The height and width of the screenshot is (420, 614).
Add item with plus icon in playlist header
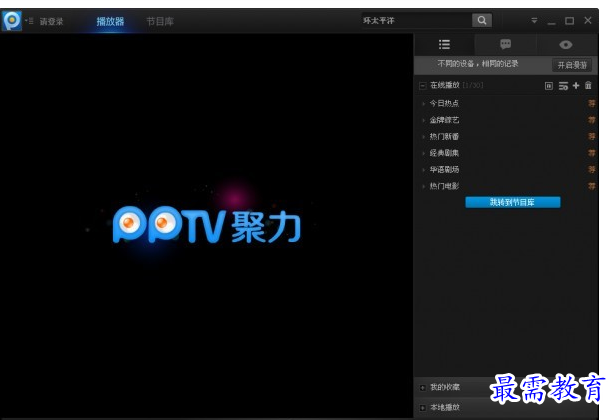pos(576,85)
